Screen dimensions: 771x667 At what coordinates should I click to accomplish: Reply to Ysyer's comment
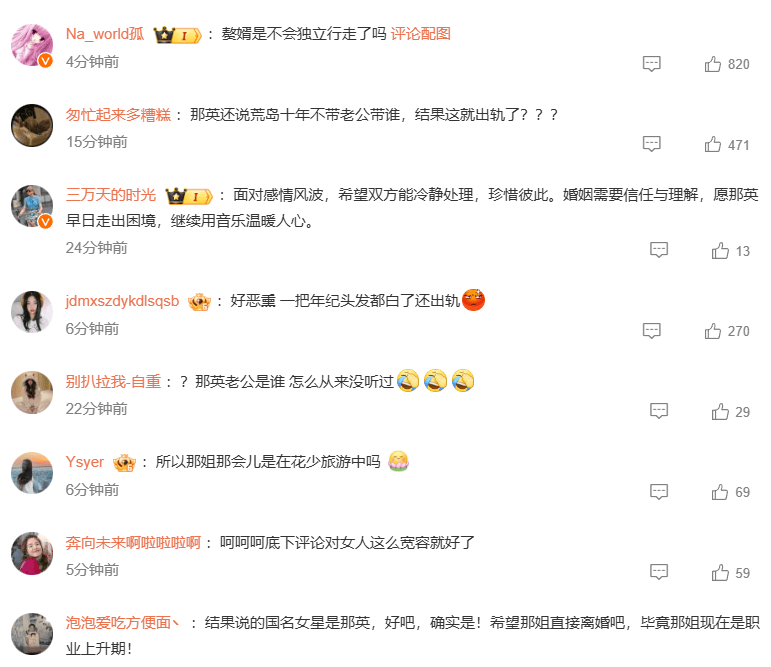(659, 491)
